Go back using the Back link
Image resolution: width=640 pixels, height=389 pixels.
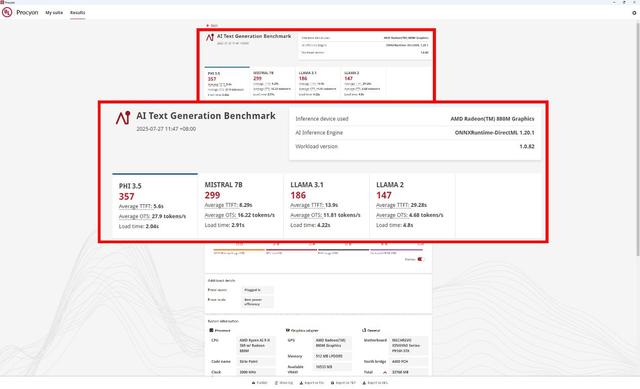click(212, 25)
